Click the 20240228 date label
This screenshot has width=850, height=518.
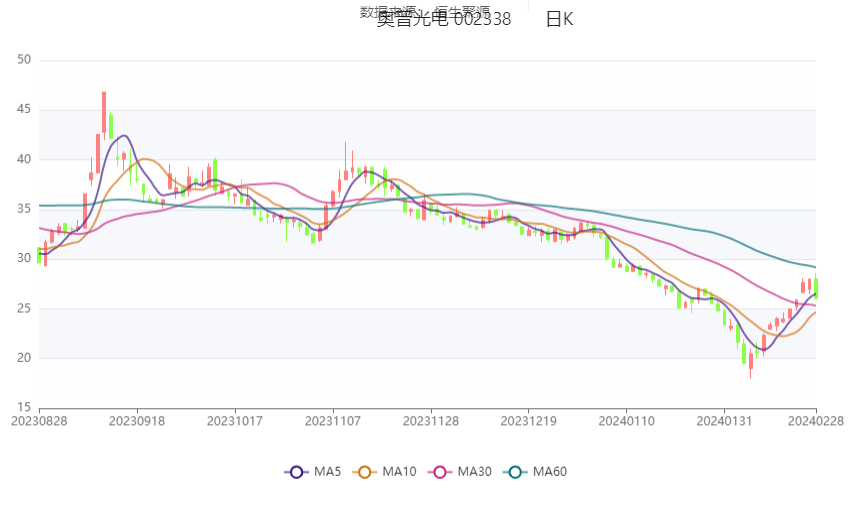click(x=816, y=421)
